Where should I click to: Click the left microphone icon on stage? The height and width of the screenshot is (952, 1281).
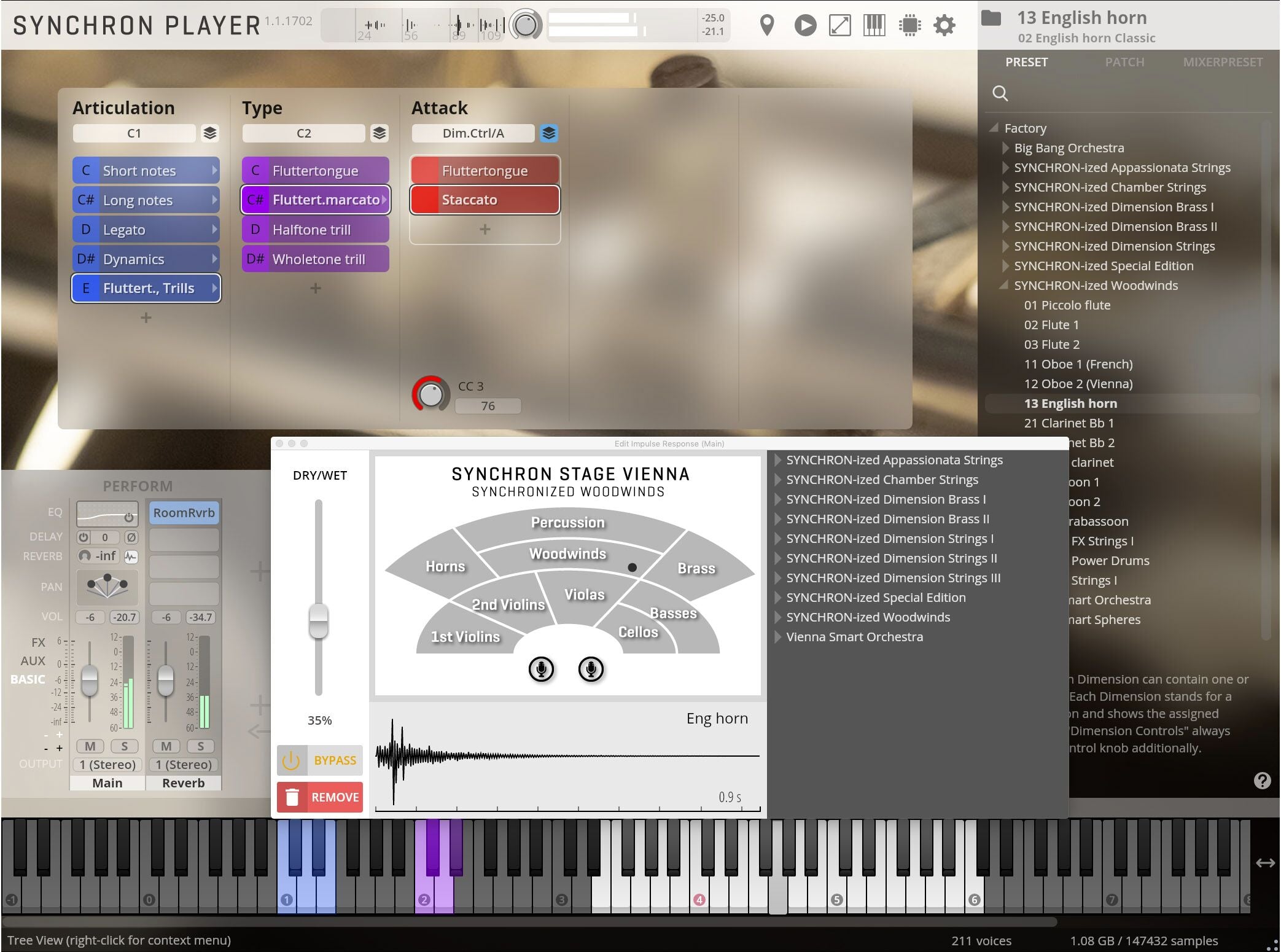[x=541, y=669]
